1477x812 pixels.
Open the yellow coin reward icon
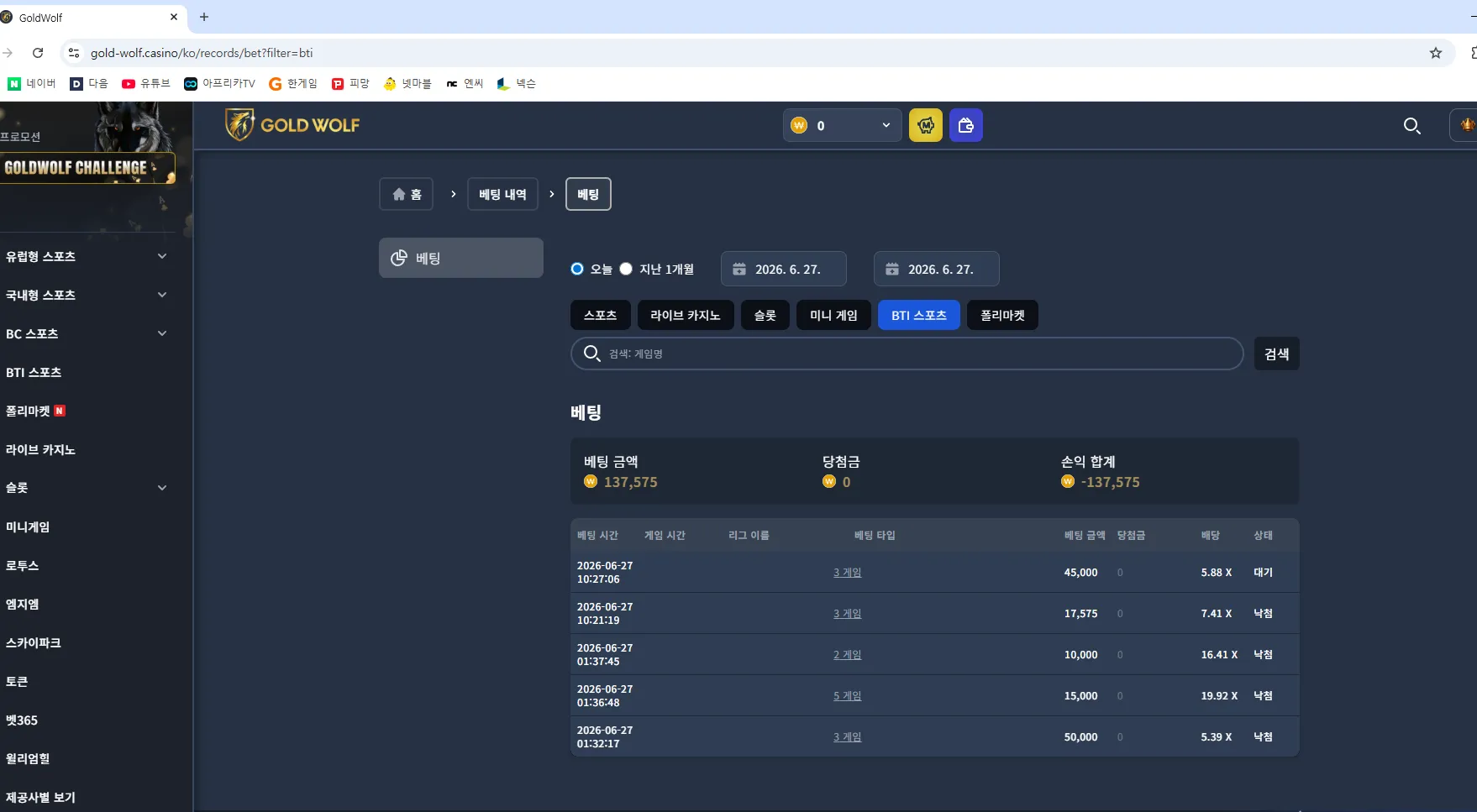[x=926, y=125]
